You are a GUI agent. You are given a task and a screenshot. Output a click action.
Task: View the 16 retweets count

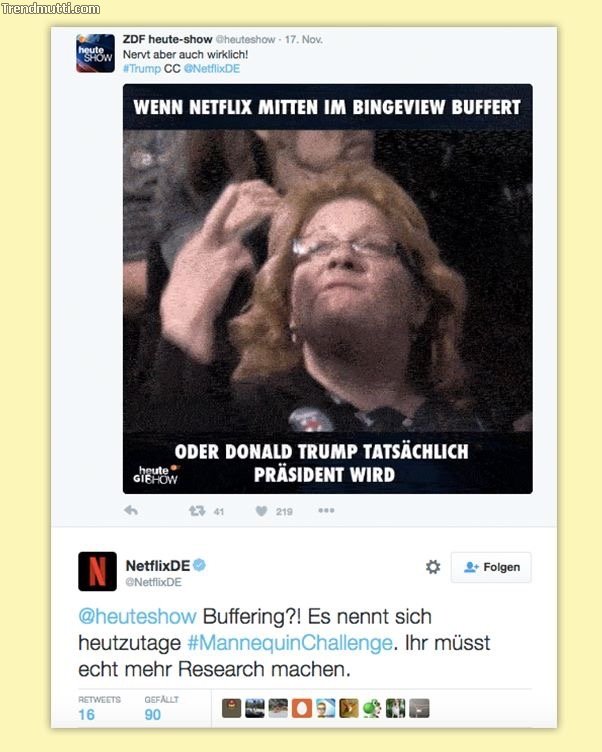pyautogui.click(x=87, y=715)
